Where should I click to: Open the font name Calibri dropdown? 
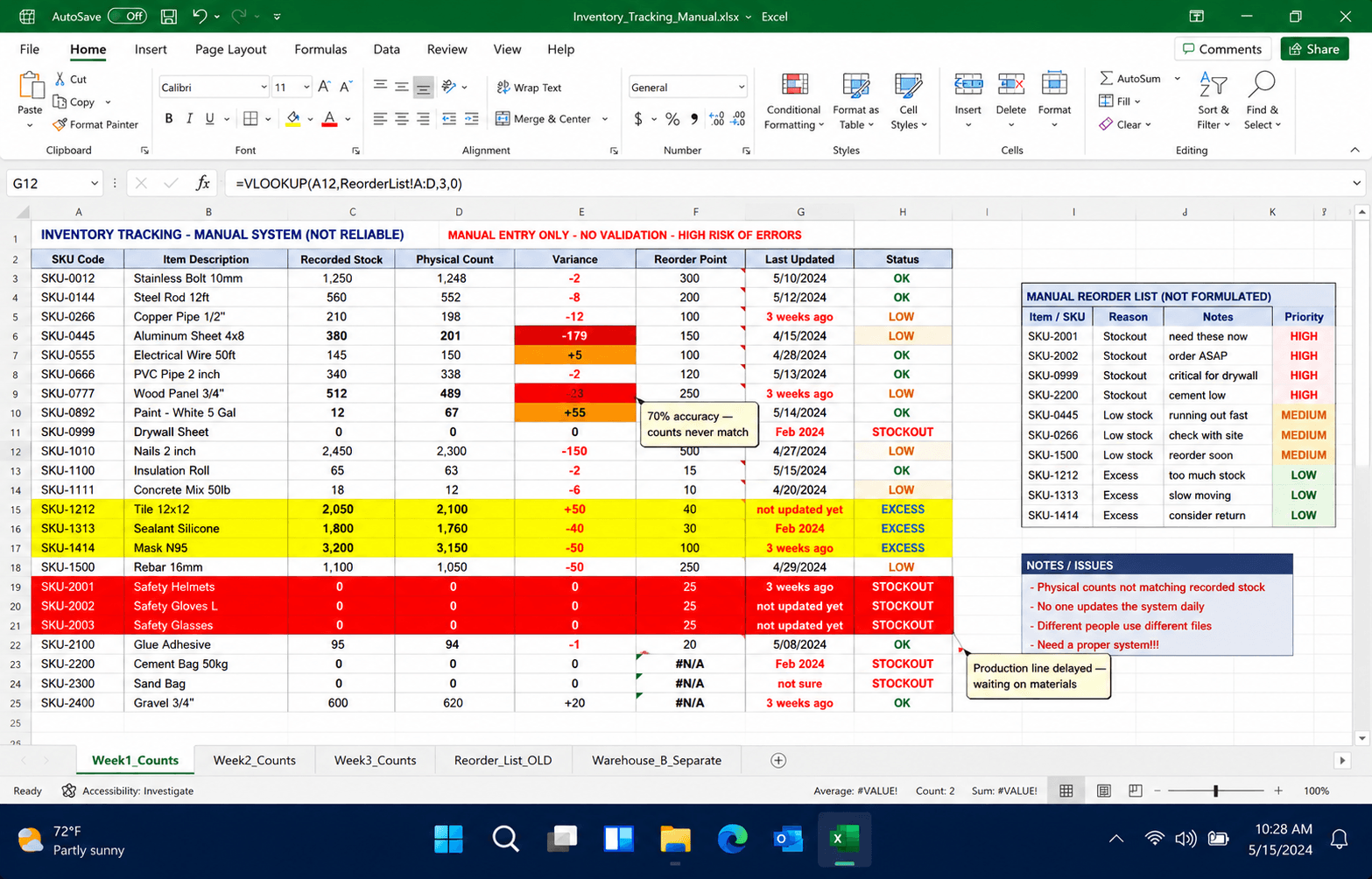coord(263,87)
